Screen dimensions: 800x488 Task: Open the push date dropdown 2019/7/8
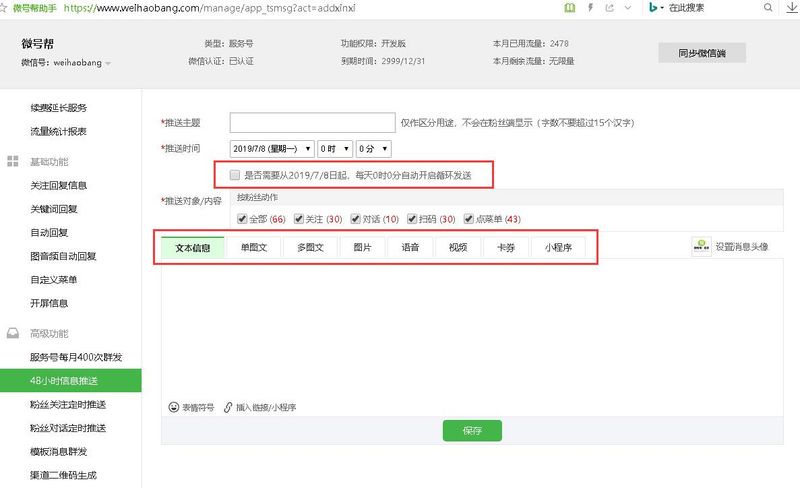click(x=272, y=149)
